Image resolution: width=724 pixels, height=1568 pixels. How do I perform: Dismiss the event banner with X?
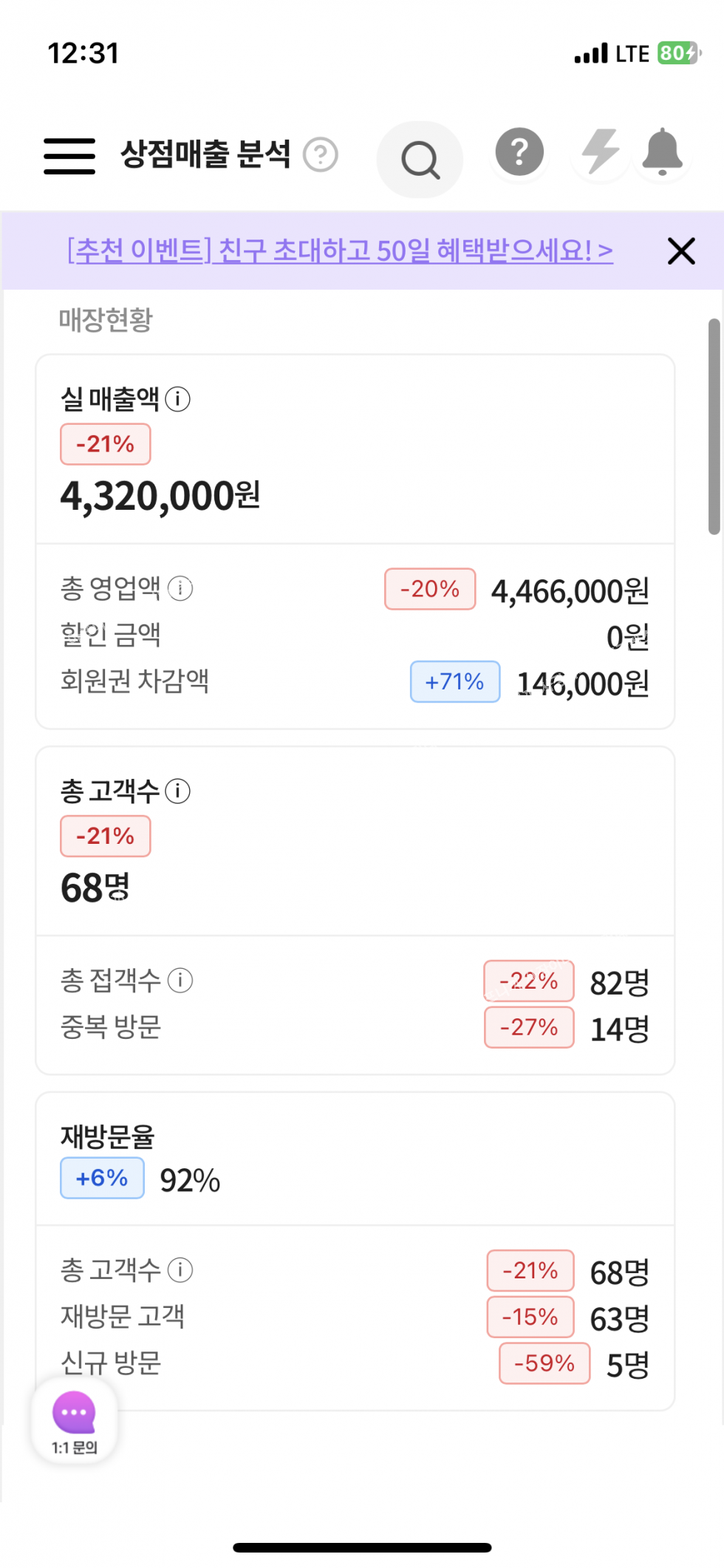click(x=681, y=250)
